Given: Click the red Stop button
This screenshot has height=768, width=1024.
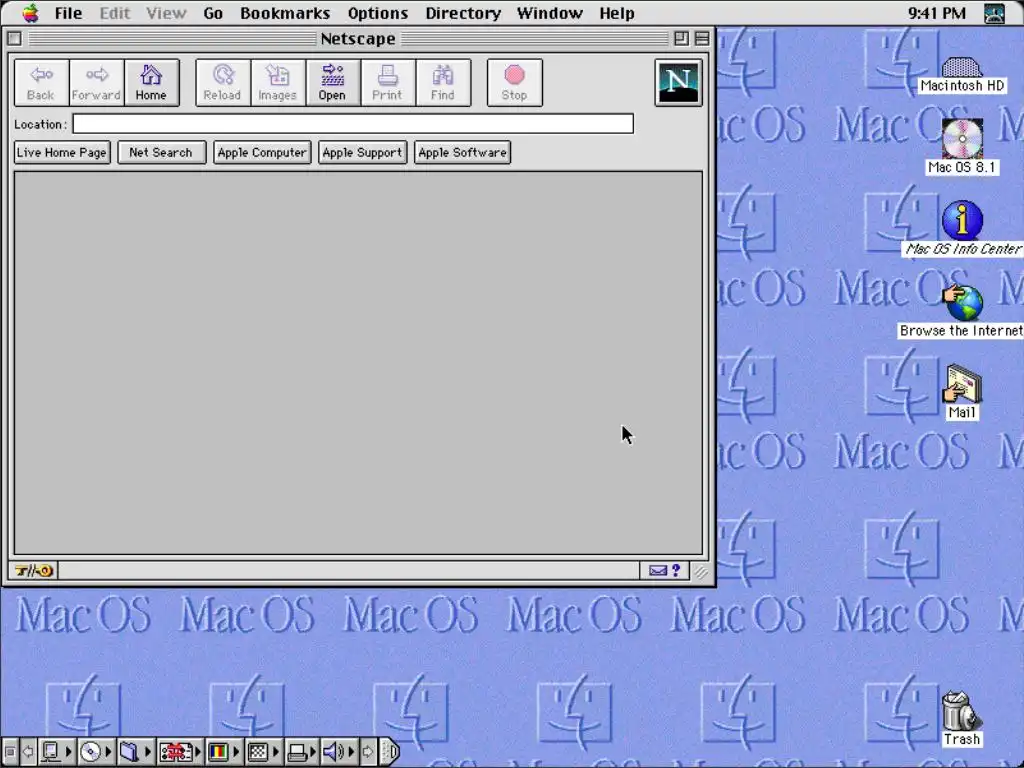Looking at the screenshot, I should [x=515, y=82].
